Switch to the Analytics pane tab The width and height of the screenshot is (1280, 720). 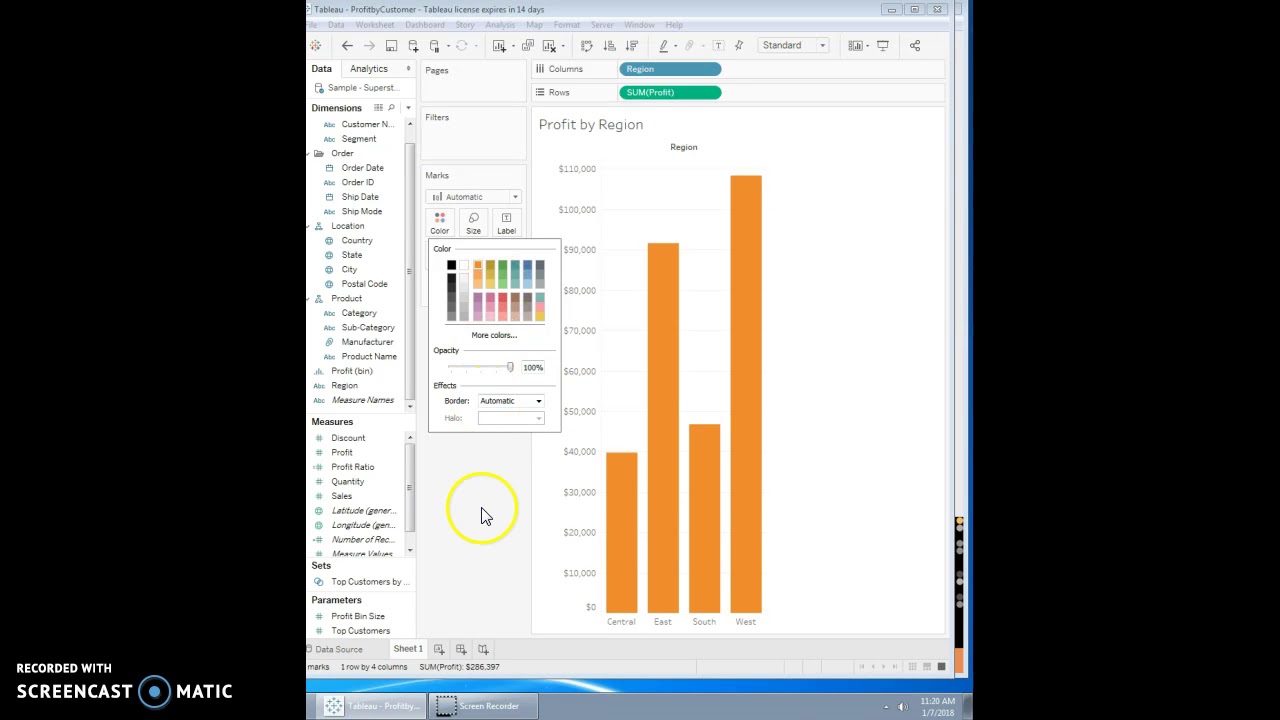tap(369, 69)
